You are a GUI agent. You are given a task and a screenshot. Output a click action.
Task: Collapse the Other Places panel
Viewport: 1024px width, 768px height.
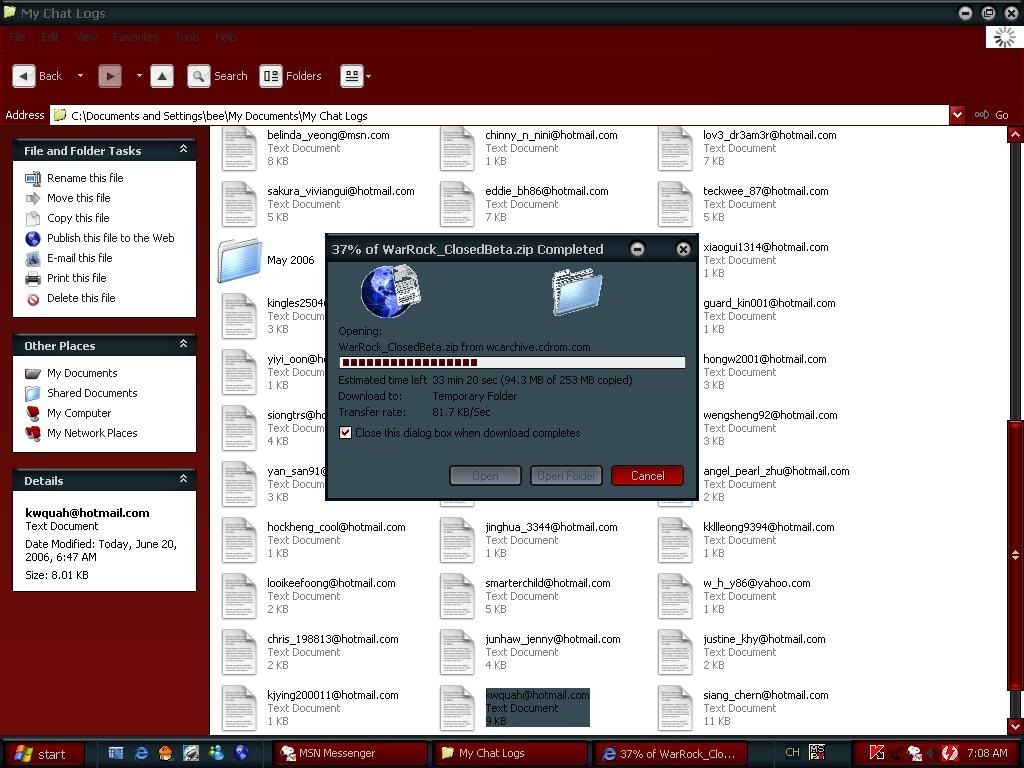click(183, 345)
